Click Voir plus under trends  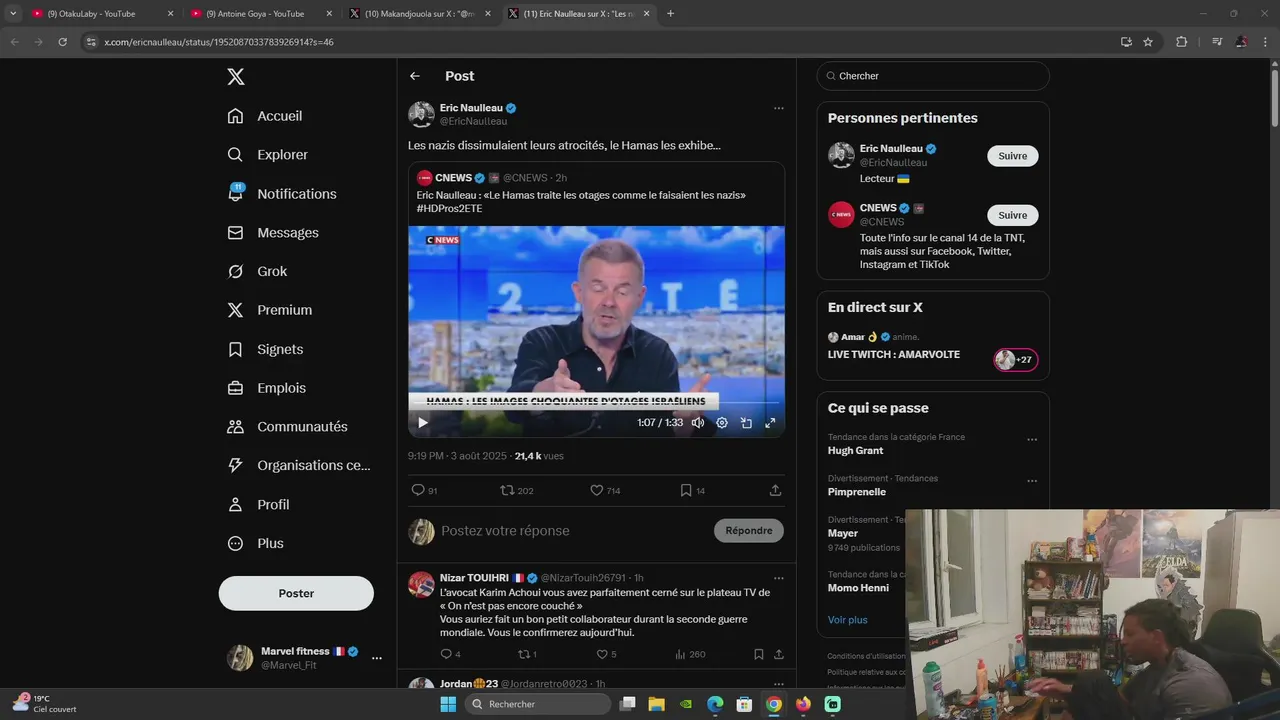(847, 620)
